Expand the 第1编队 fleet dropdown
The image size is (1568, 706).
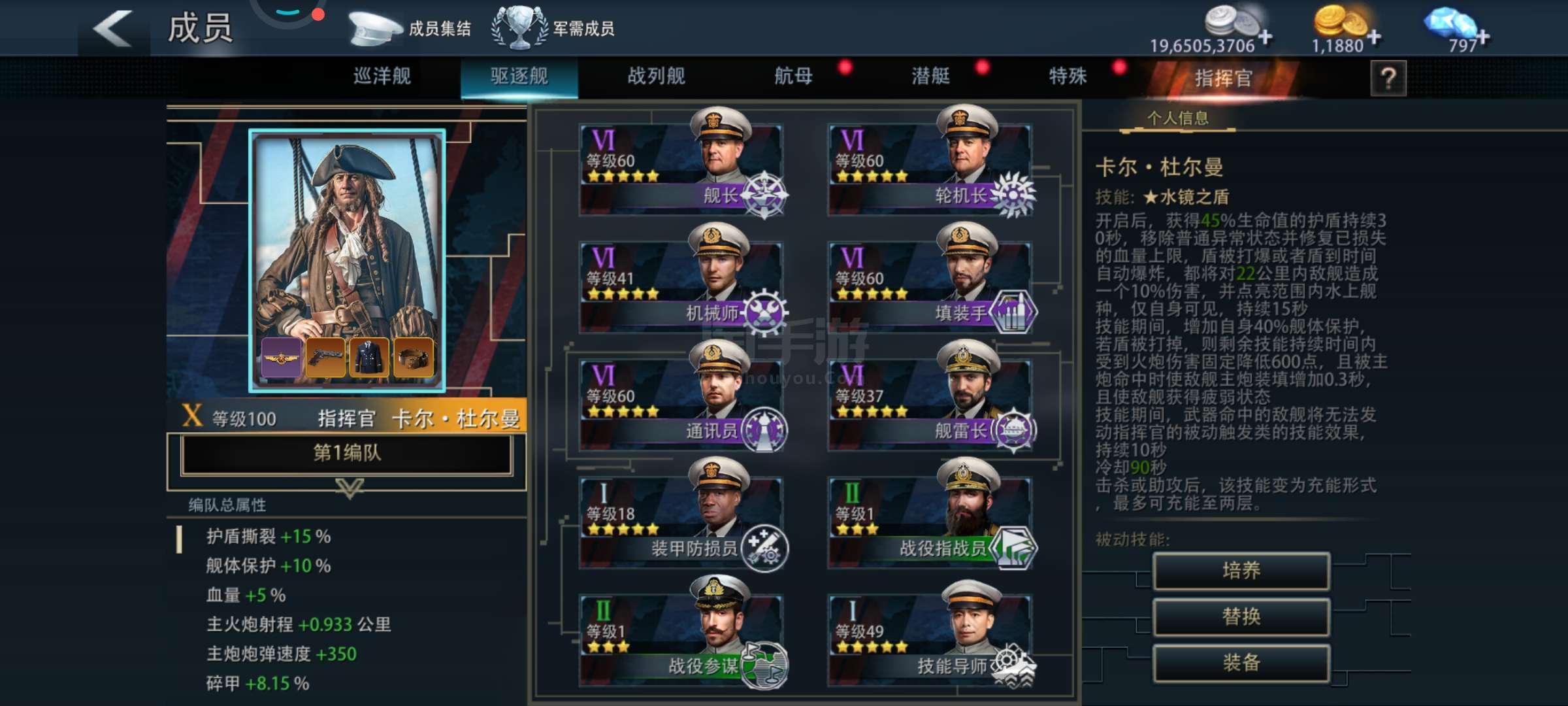click(x=347, y=454)
